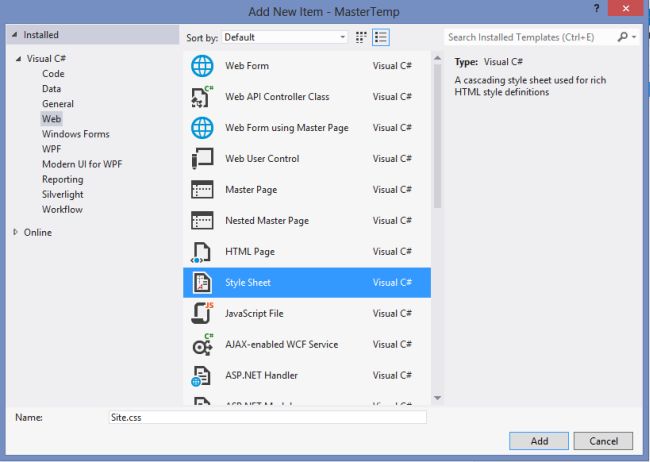The height and width of the screenshot is (462, 650).
Task: Expand the Online node
Action: (x=15, y=233)
